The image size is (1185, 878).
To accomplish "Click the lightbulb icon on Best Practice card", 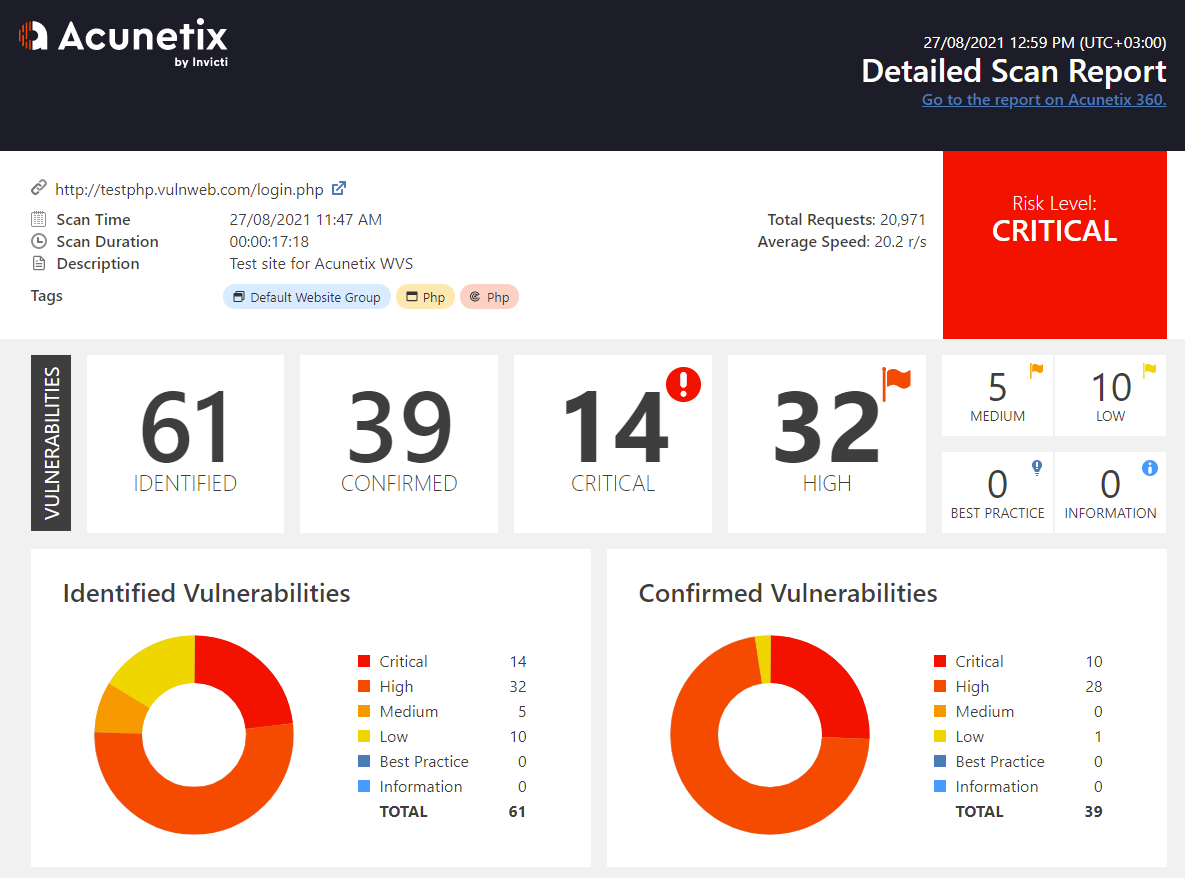I will 1037,468.
